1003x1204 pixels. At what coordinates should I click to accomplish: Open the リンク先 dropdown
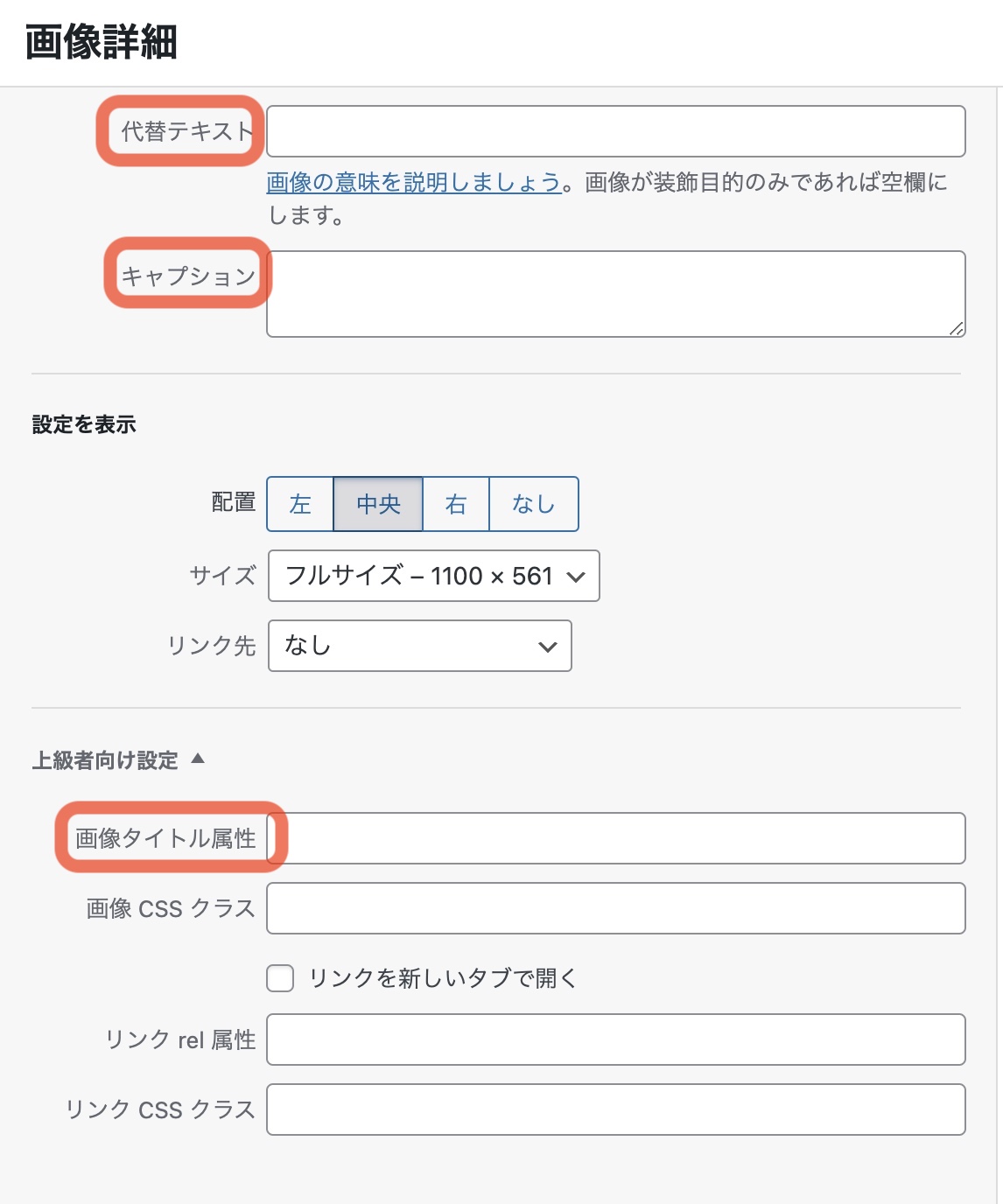coord(420,646)
